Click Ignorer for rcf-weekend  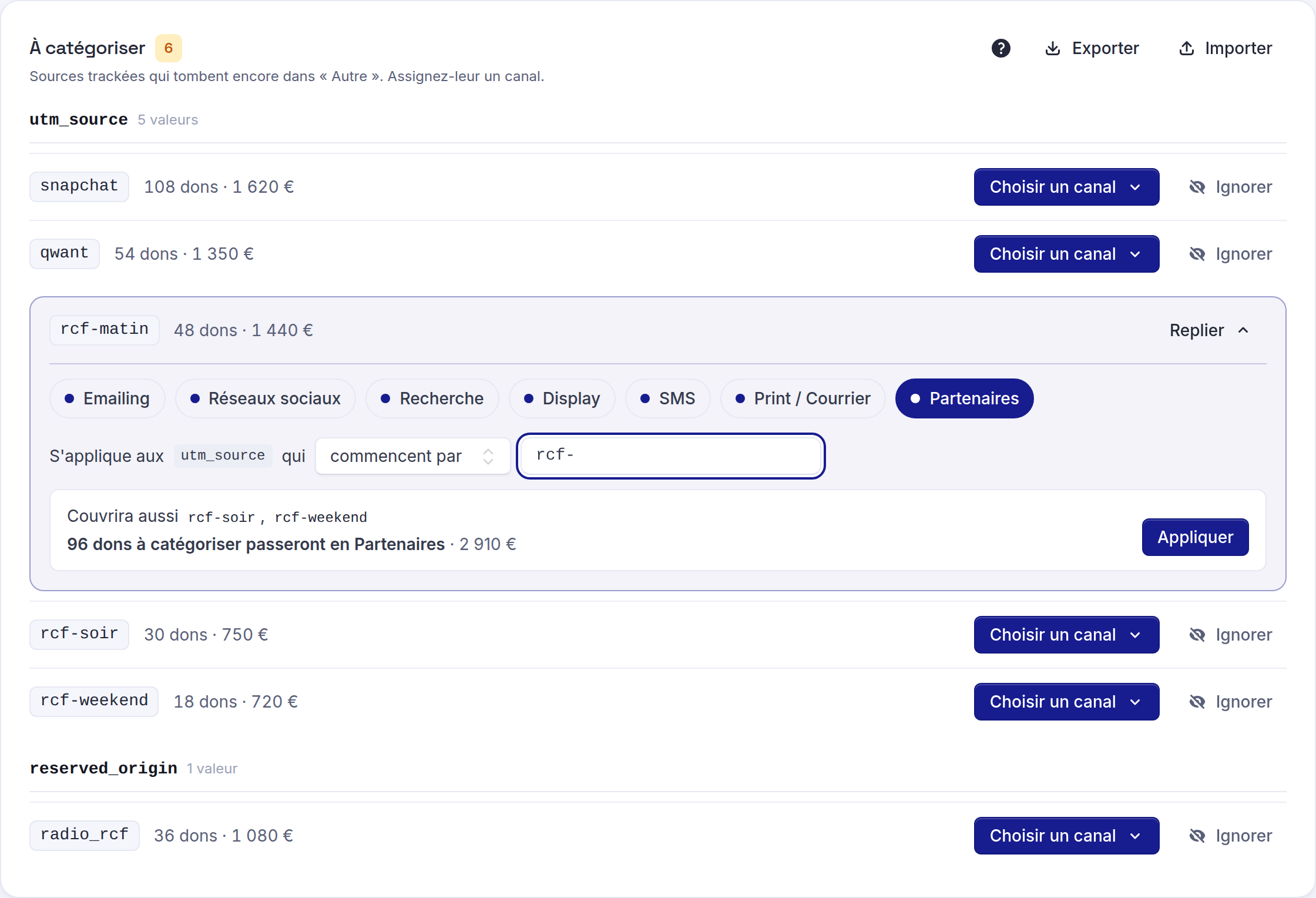point(1244,702)
